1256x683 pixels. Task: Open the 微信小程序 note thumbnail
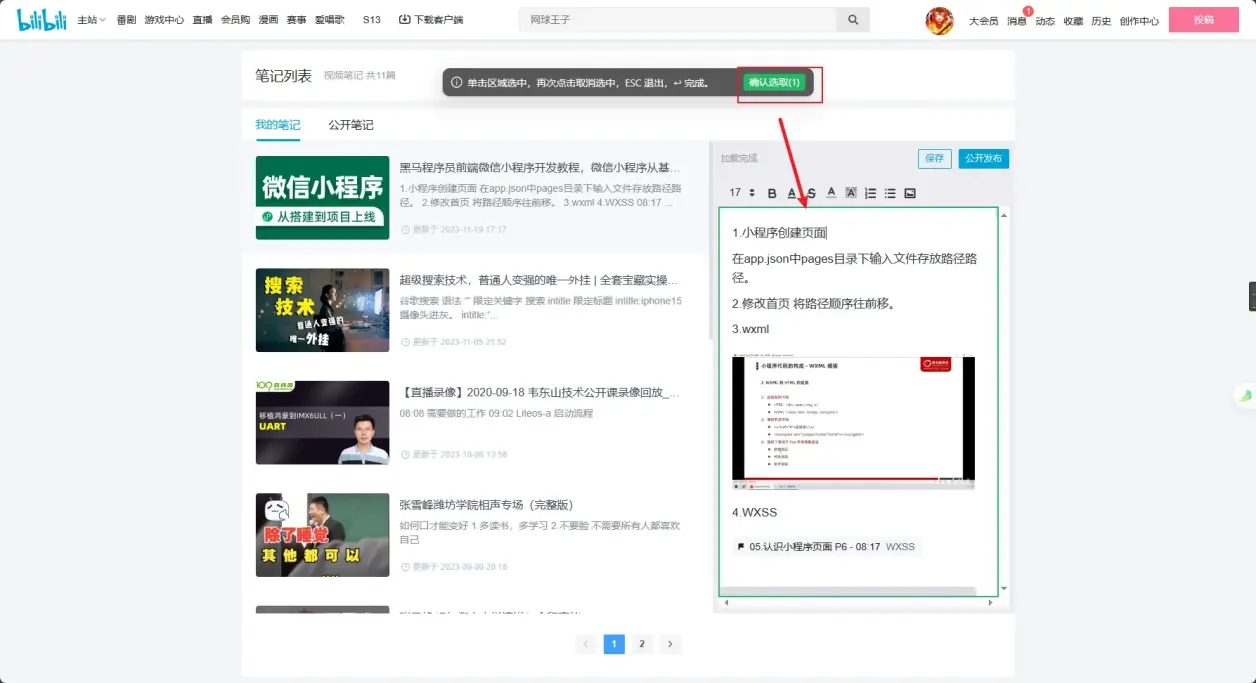tap(322, 197)
